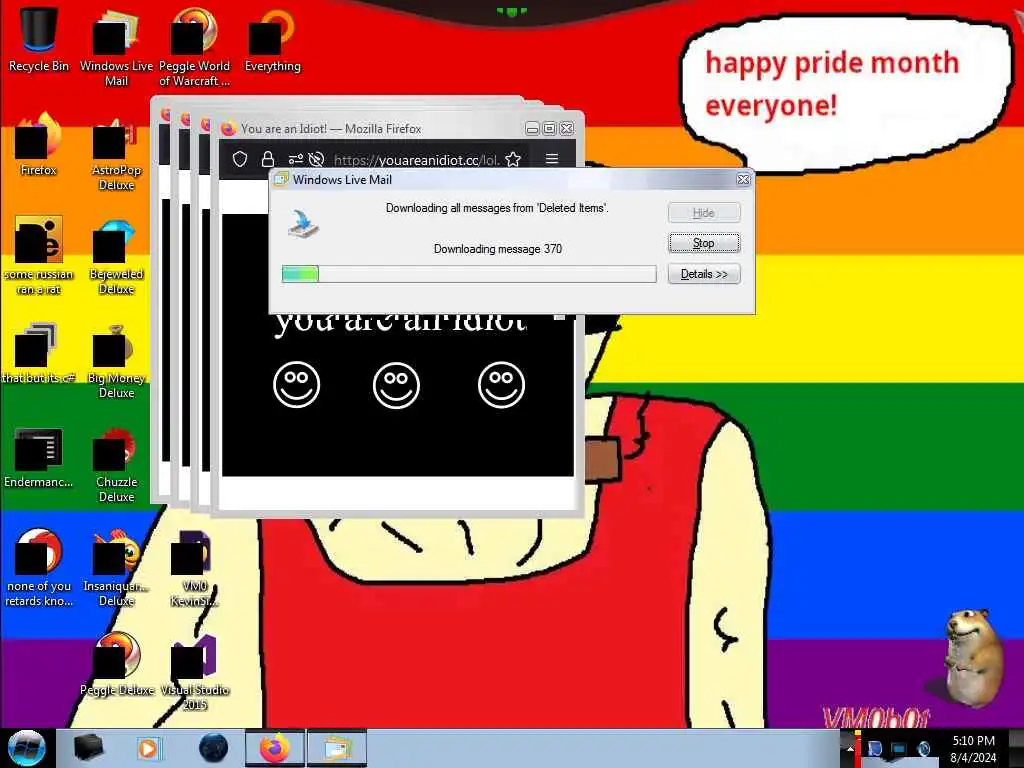1024x768 pixels.
Task: Switch to Windows Live Mail taskbar button
Action: click(336, 748)
